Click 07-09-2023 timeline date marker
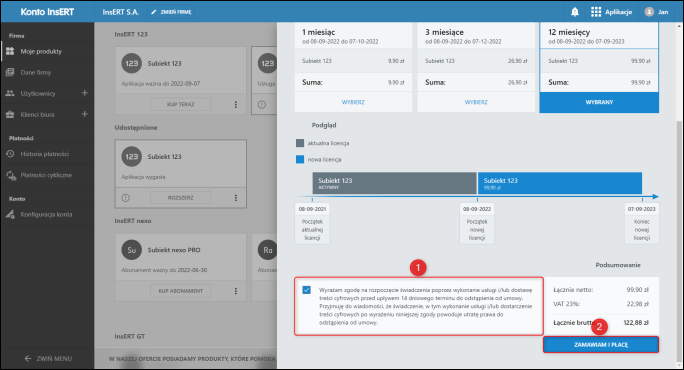Viewport: 684px width, 370px height. point(642,209)
